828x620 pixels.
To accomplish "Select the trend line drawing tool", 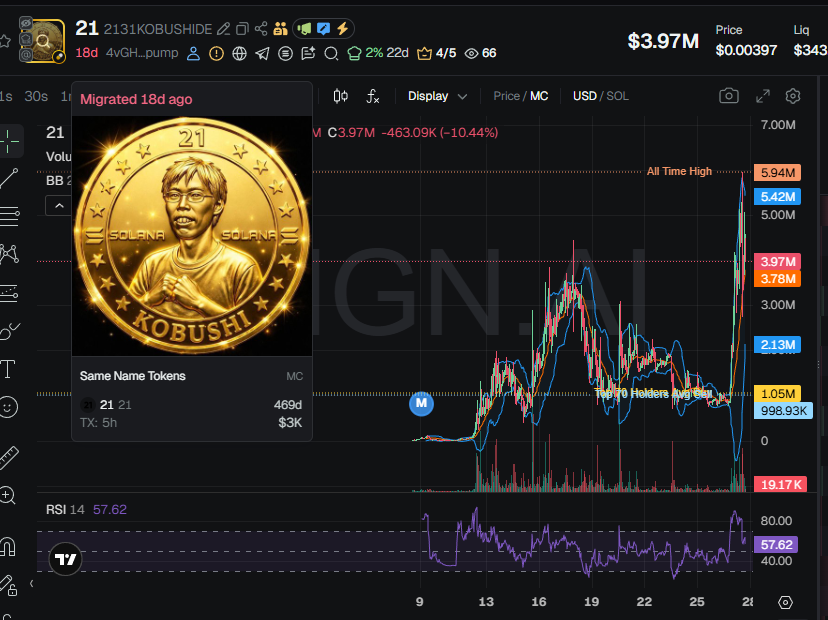I will (9, 179).
